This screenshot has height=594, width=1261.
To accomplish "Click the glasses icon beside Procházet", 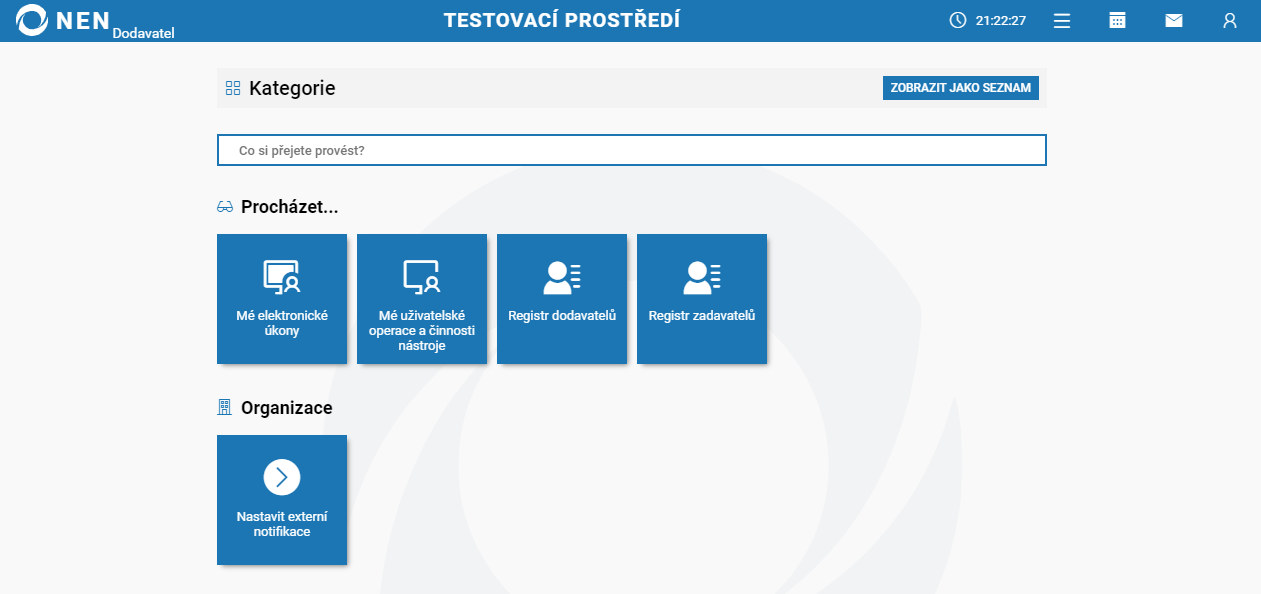I will 225,208.
